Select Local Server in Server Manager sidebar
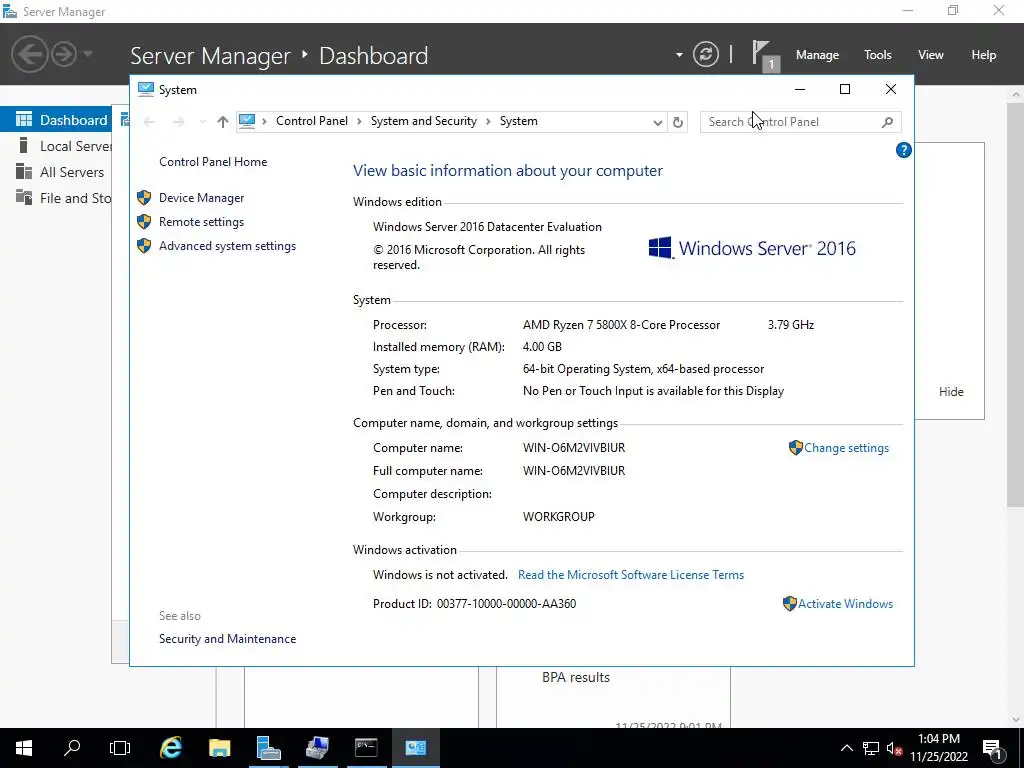The image size is (1024, 768). point(56,146)
